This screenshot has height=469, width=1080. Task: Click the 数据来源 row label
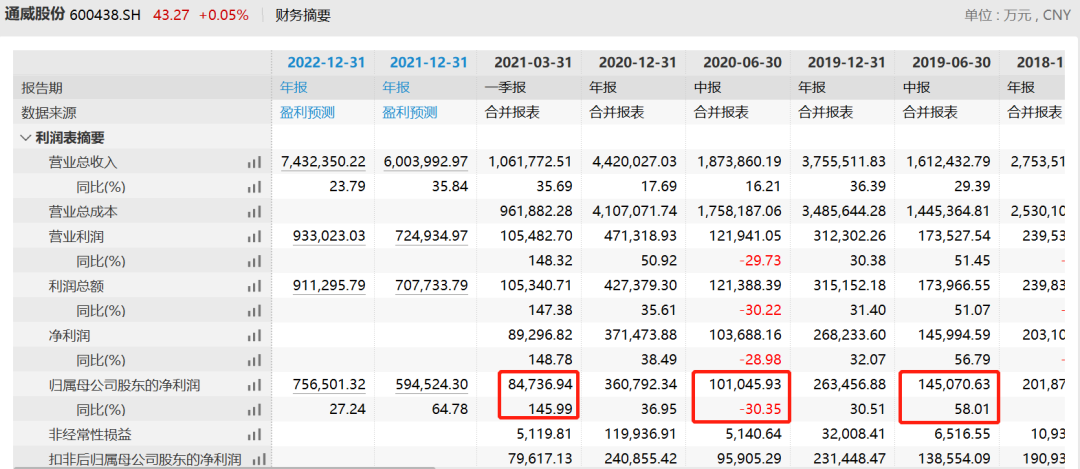coord(48,113)
